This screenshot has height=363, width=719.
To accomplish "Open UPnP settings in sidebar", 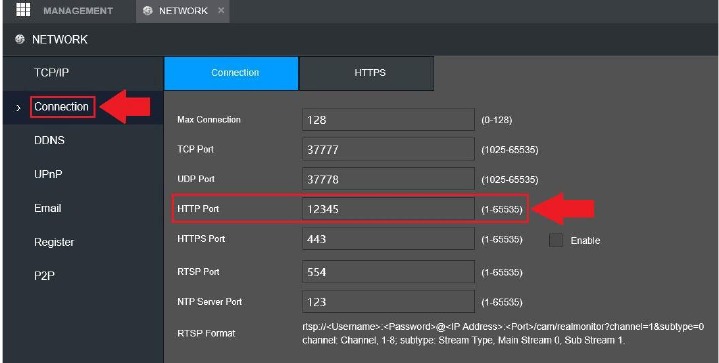I will click(x=48, y=174).
